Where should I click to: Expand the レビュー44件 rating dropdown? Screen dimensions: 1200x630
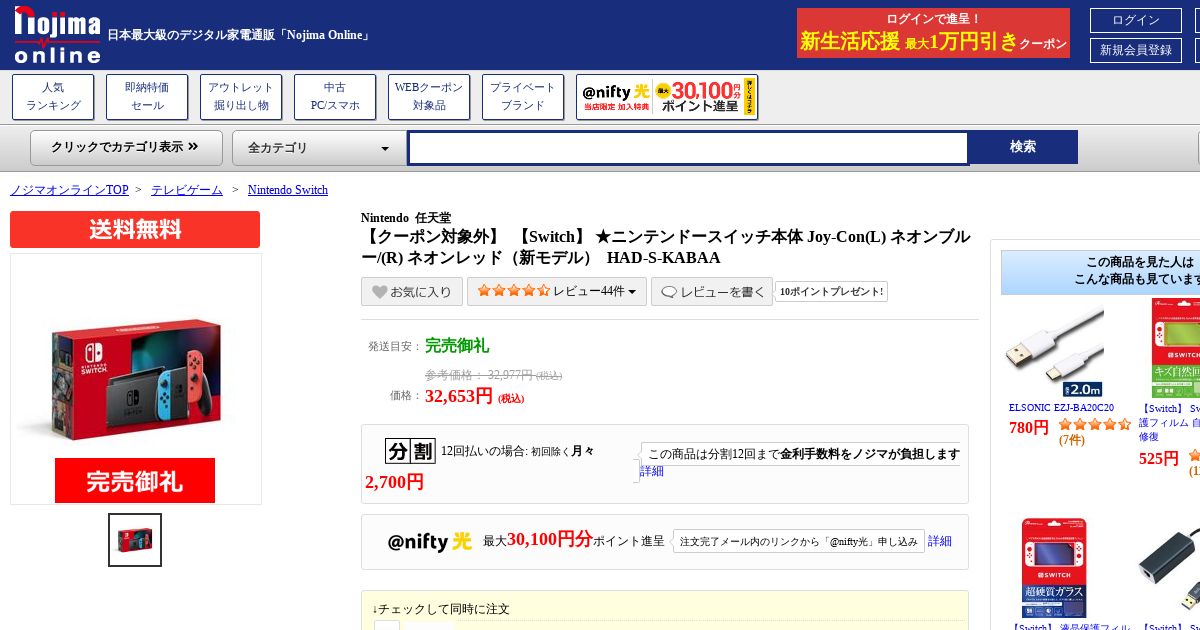point(557,291)
